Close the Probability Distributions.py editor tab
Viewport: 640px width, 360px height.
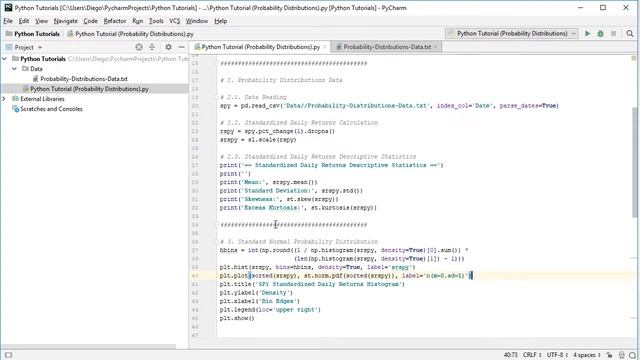point(325,47)
